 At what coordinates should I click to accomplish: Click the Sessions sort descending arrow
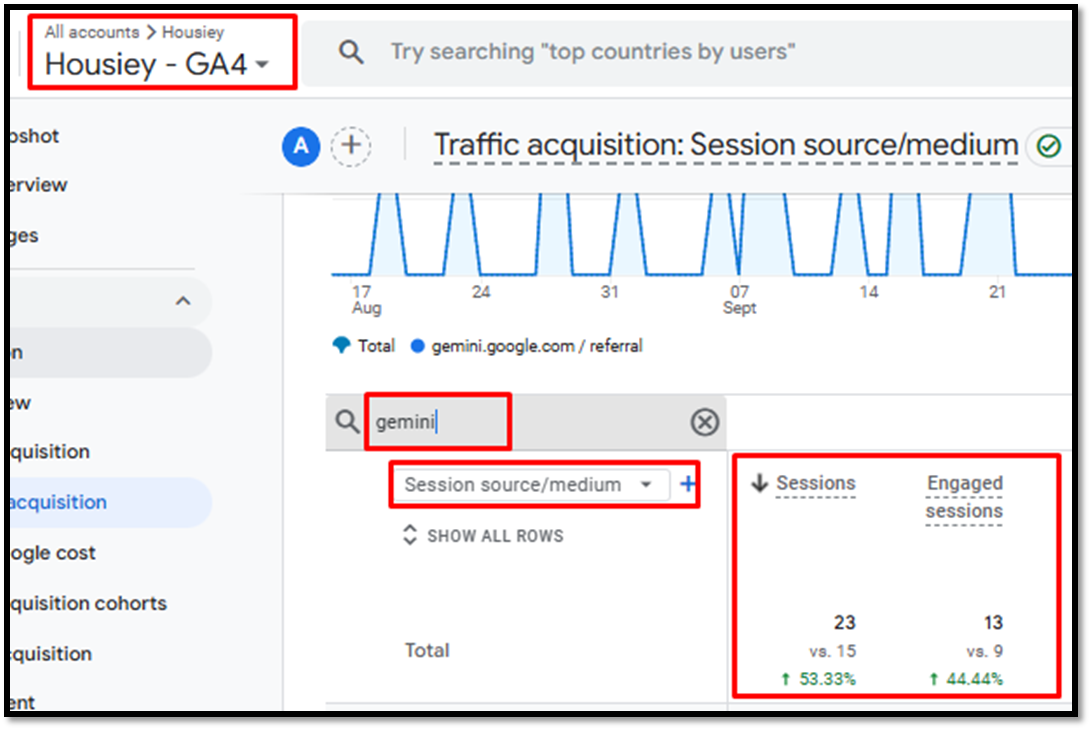[759, 484]
